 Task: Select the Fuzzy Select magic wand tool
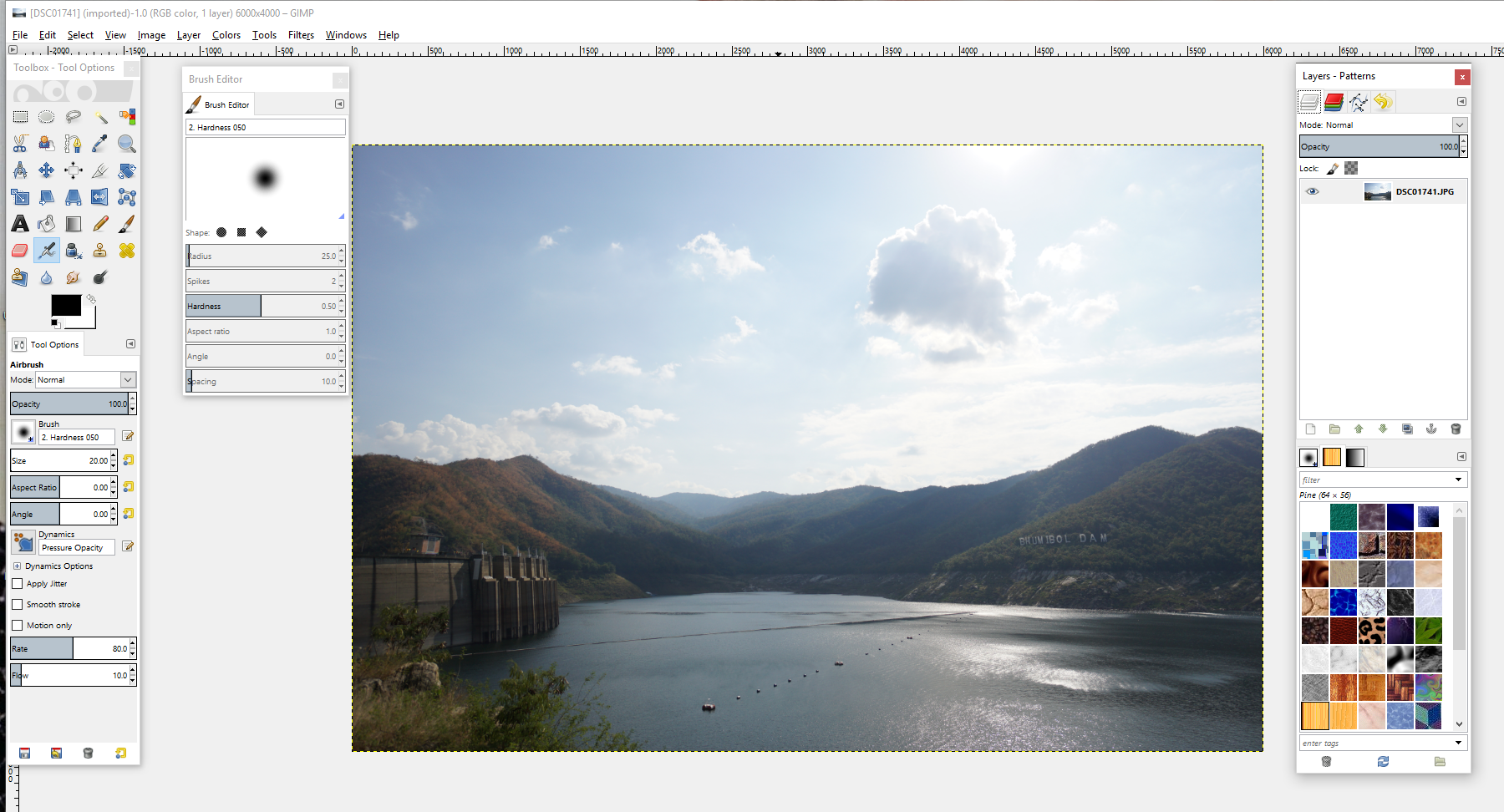coord(100,117)
